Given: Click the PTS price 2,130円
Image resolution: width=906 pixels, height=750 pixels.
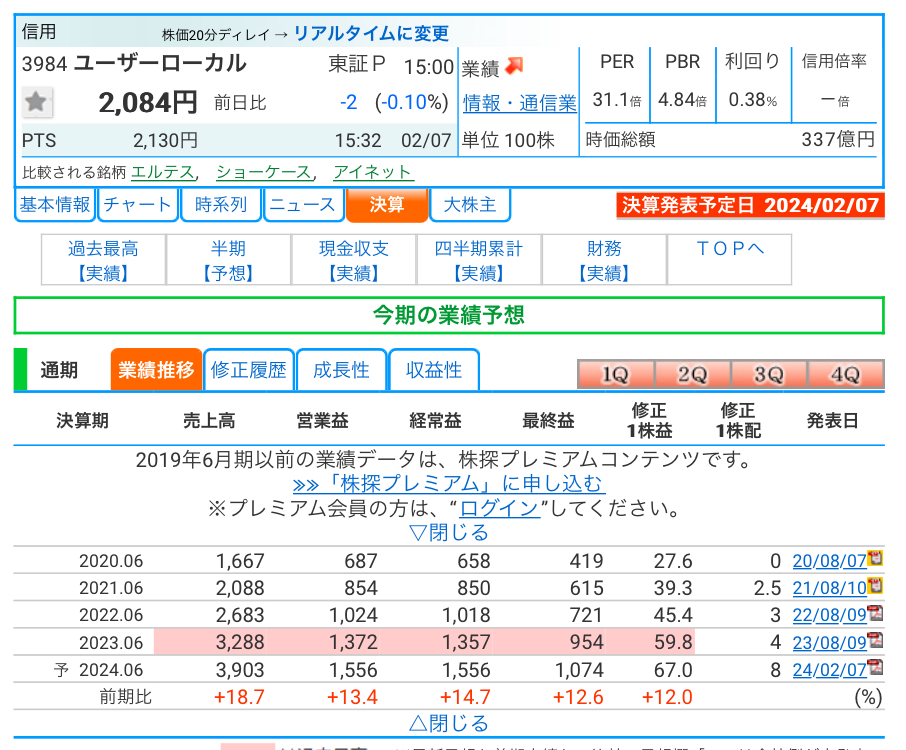Looking at the screenshot, I should 165,140.
